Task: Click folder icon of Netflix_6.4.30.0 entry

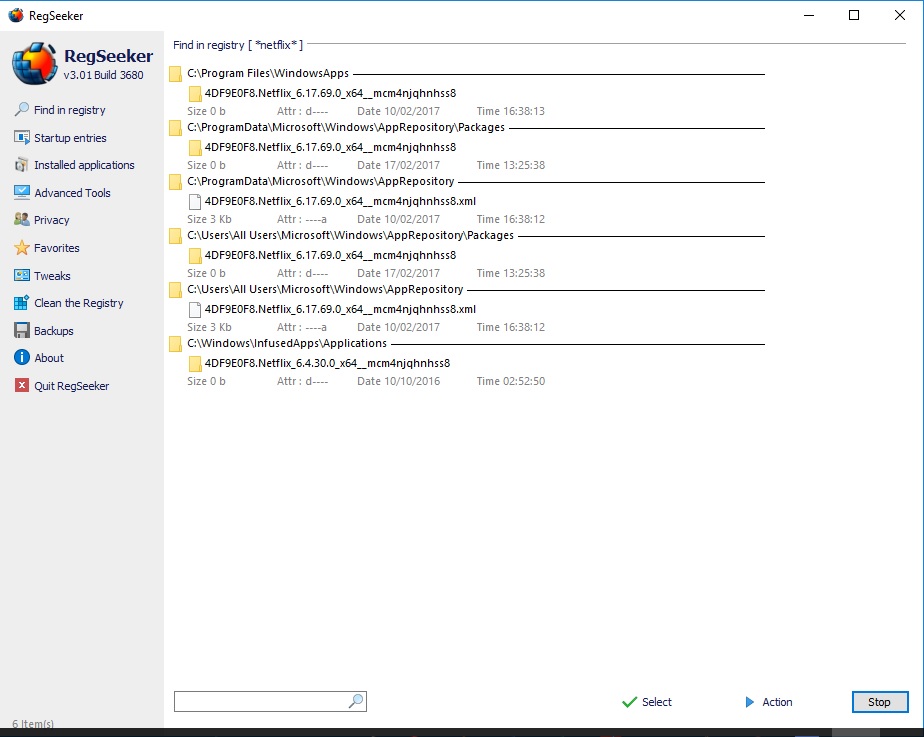Action: coord(195,363)
